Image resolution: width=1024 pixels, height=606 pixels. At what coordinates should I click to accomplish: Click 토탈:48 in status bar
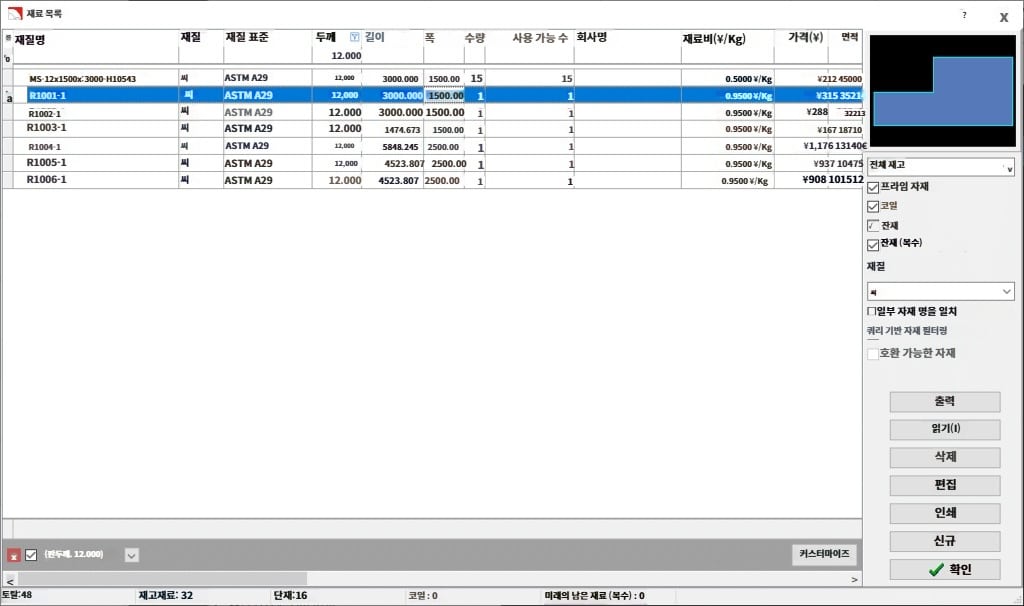[16, 595]
